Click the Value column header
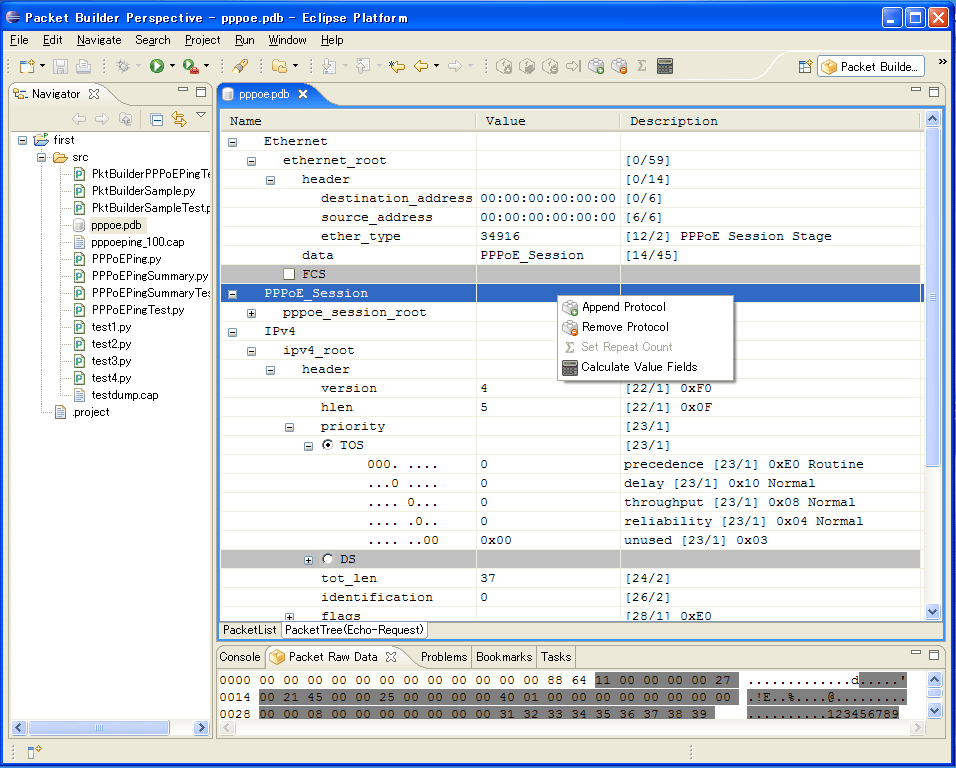The width and height of the screenshot is (956, 768). pos(548,121)
